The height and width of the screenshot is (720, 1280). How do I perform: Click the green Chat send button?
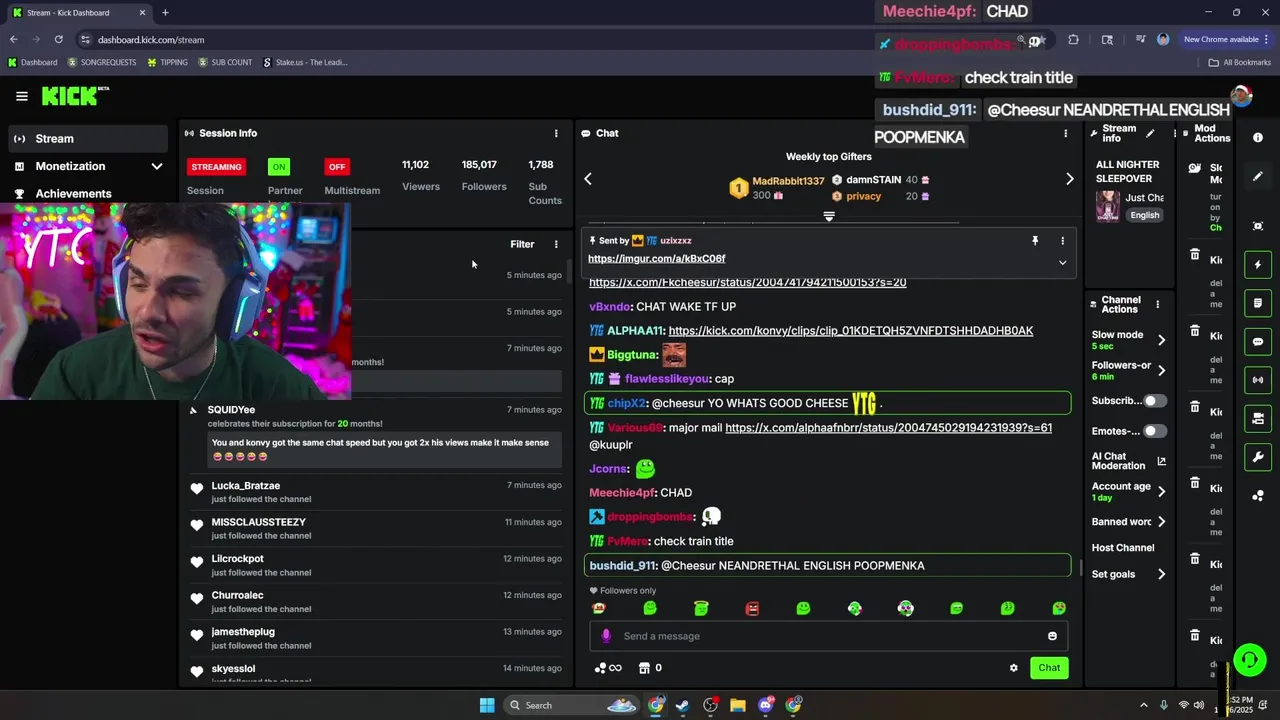pos(1049,668)
